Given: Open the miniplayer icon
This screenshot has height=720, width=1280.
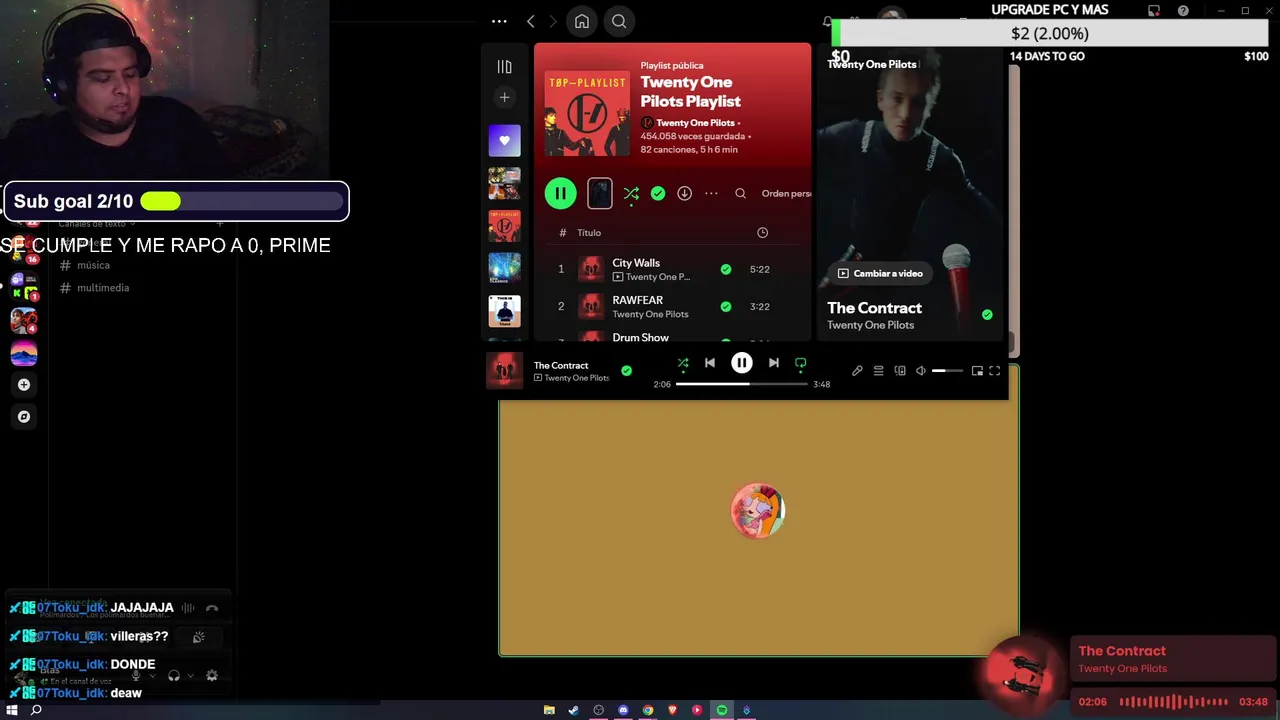Looking at the screenshot, I should pyautogui.click(x=977, y=370).
